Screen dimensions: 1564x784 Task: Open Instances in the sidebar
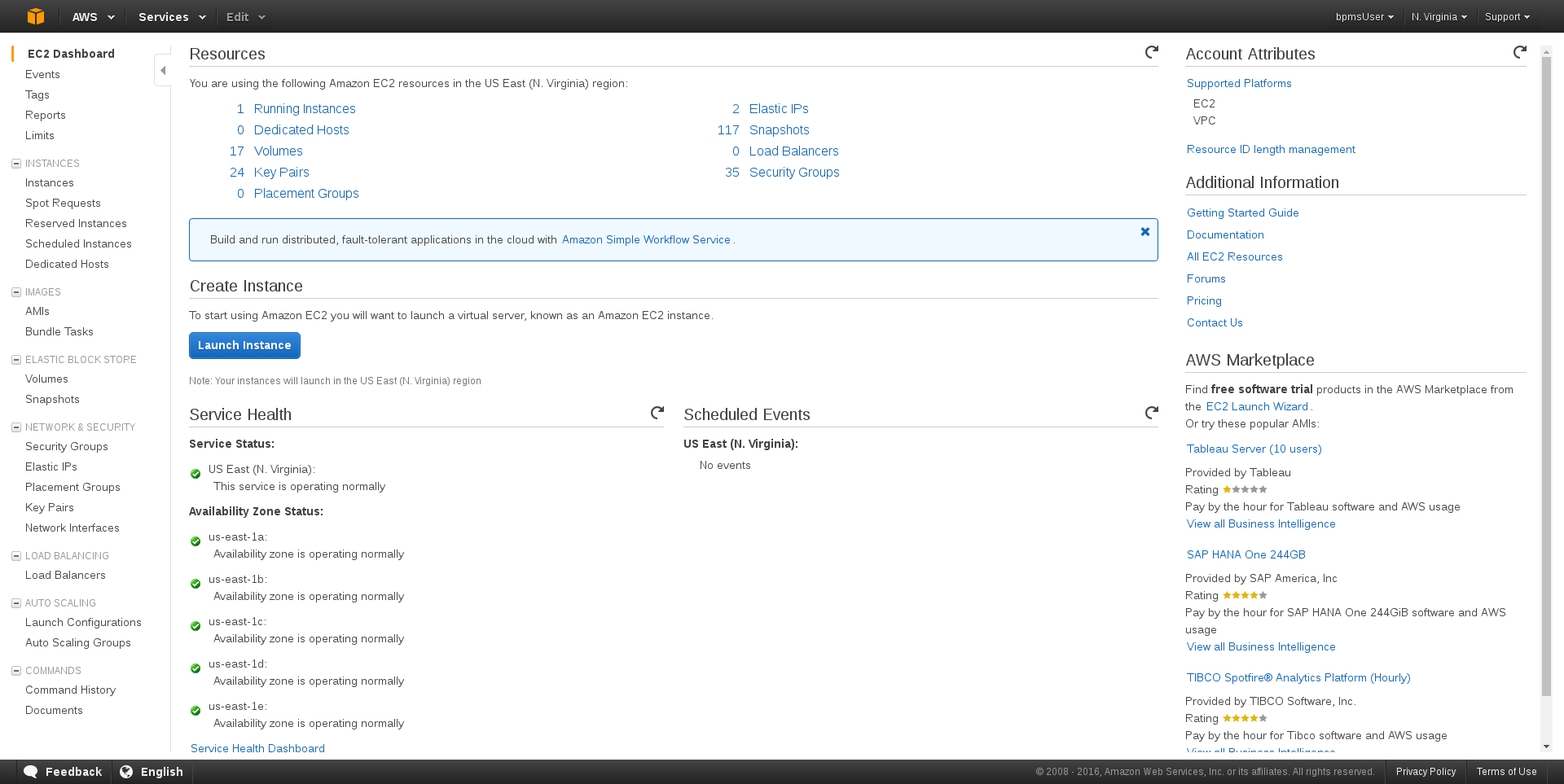pos(50,182)
